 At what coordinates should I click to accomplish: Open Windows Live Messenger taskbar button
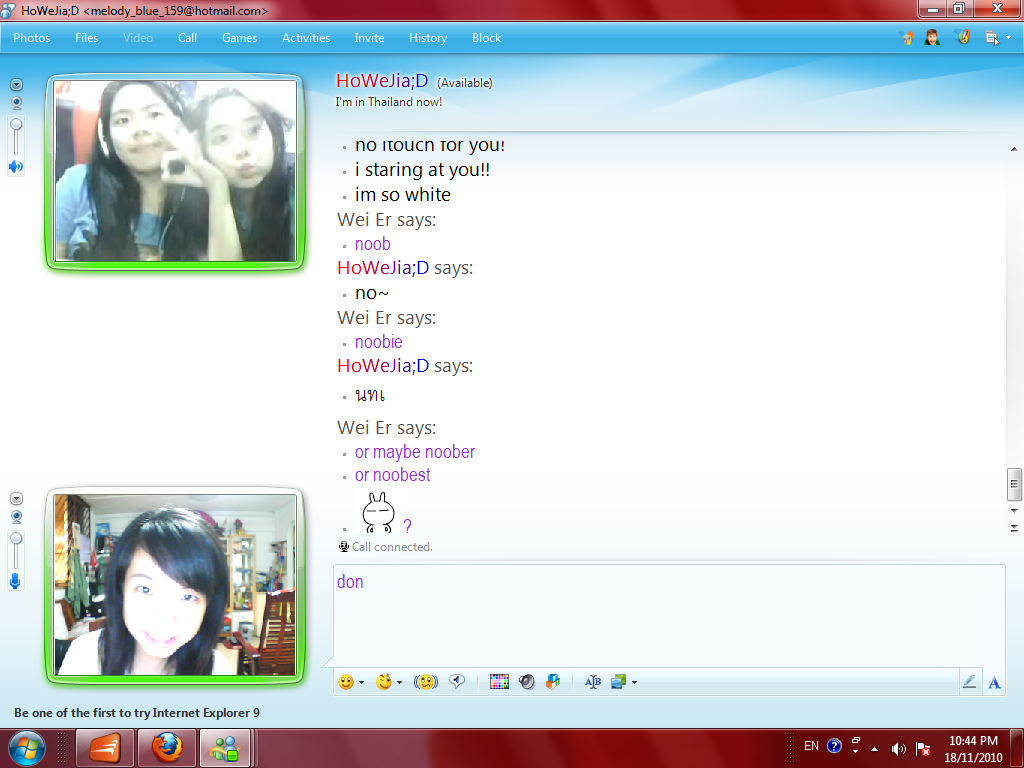[x=225, y=748]
